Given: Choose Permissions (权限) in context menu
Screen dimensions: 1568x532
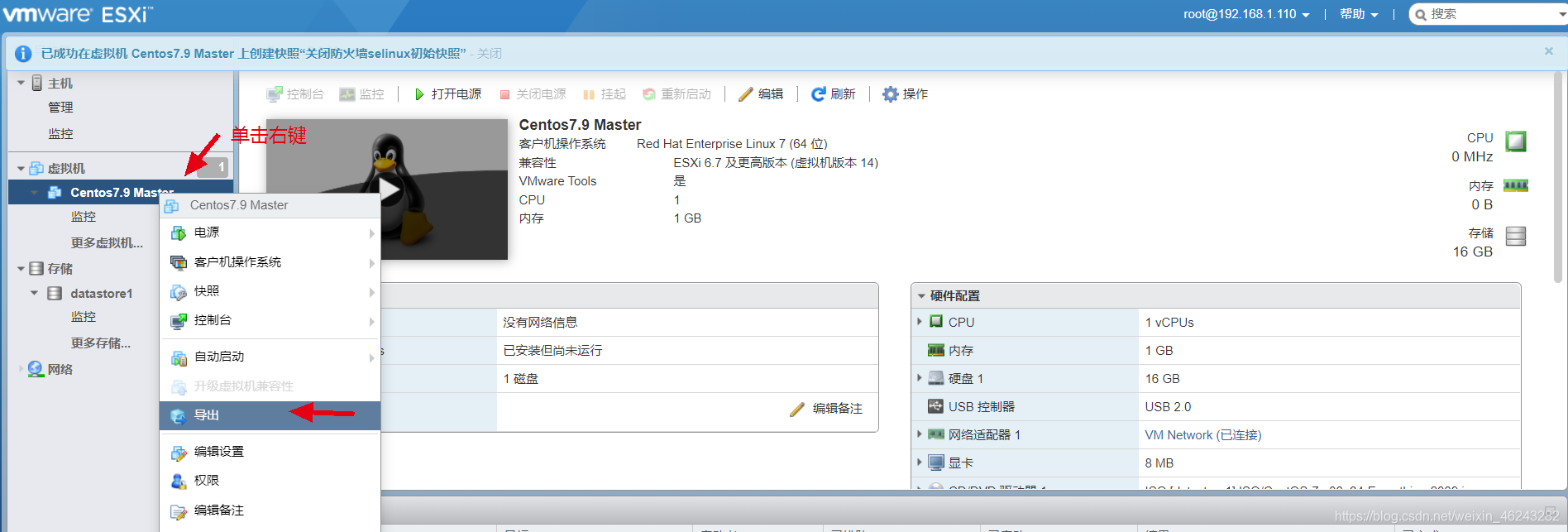Looking at the screenshot, I should click(270, 481).
